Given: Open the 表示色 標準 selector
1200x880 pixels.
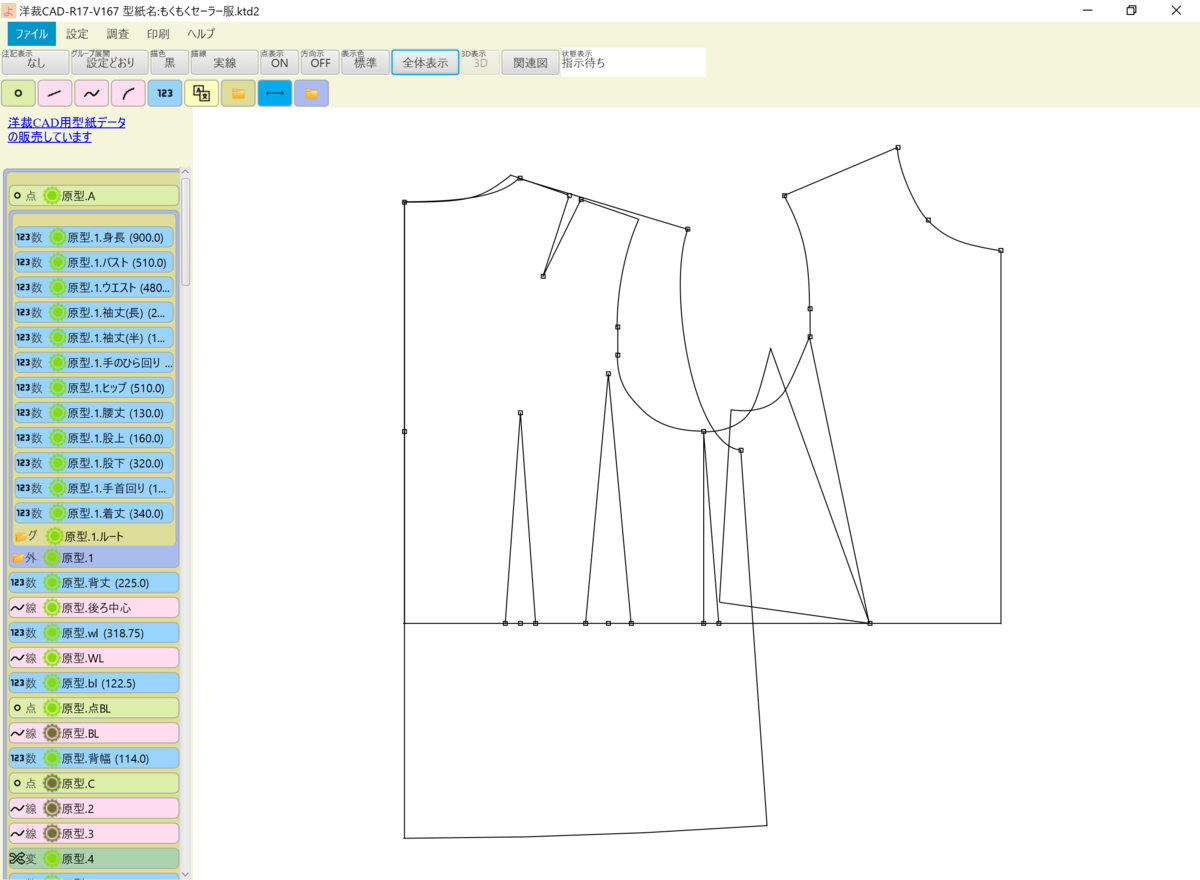Looking at the screenshot, I should pos(365,62).
